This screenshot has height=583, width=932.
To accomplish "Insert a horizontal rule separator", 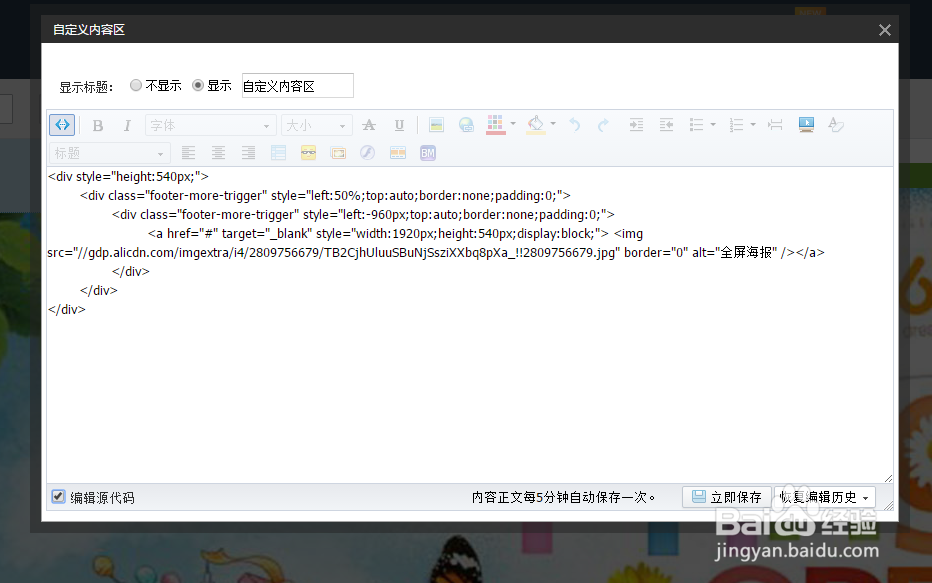I will click(775, 125).
